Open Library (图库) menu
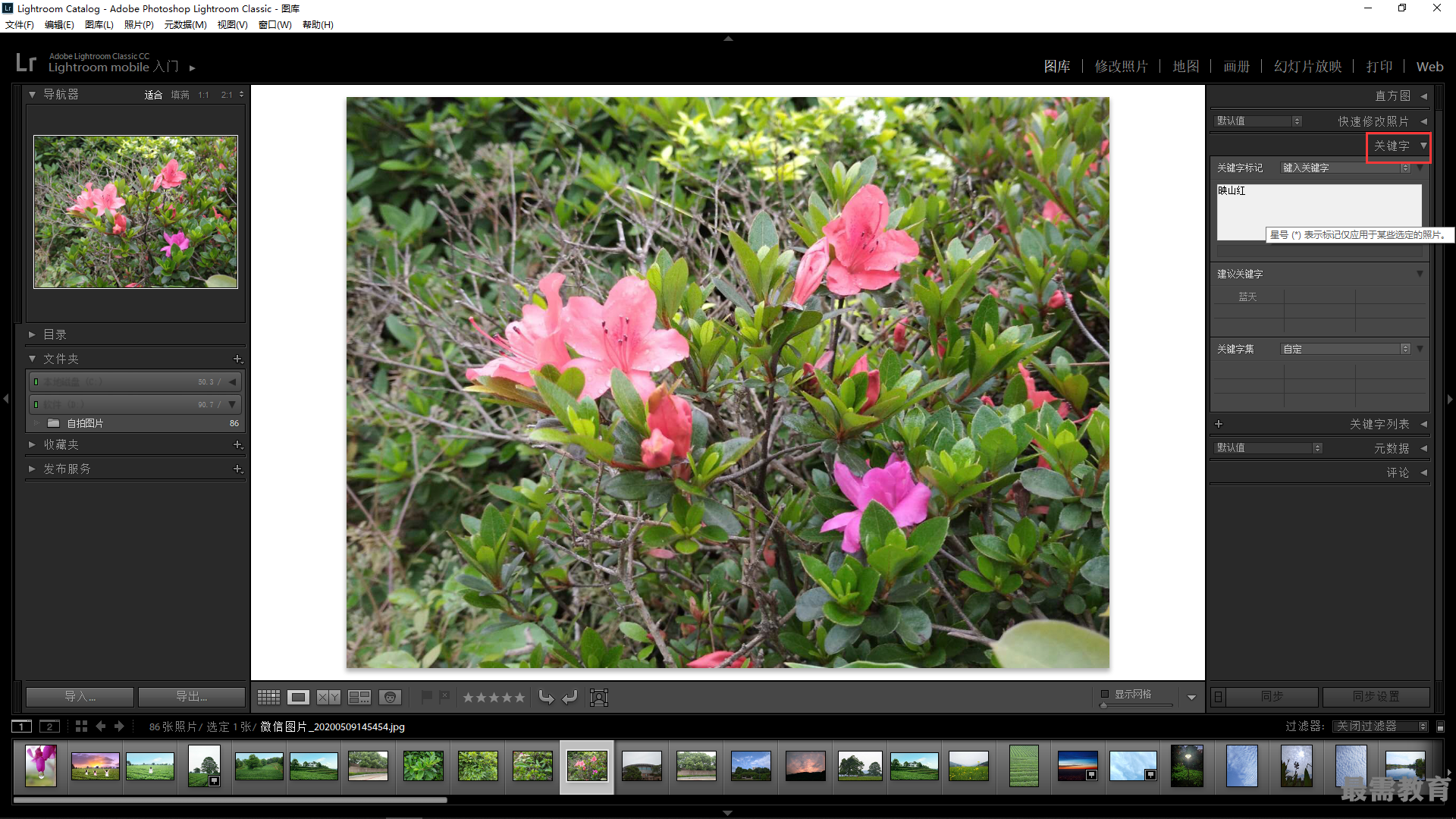 pos(99,25)
